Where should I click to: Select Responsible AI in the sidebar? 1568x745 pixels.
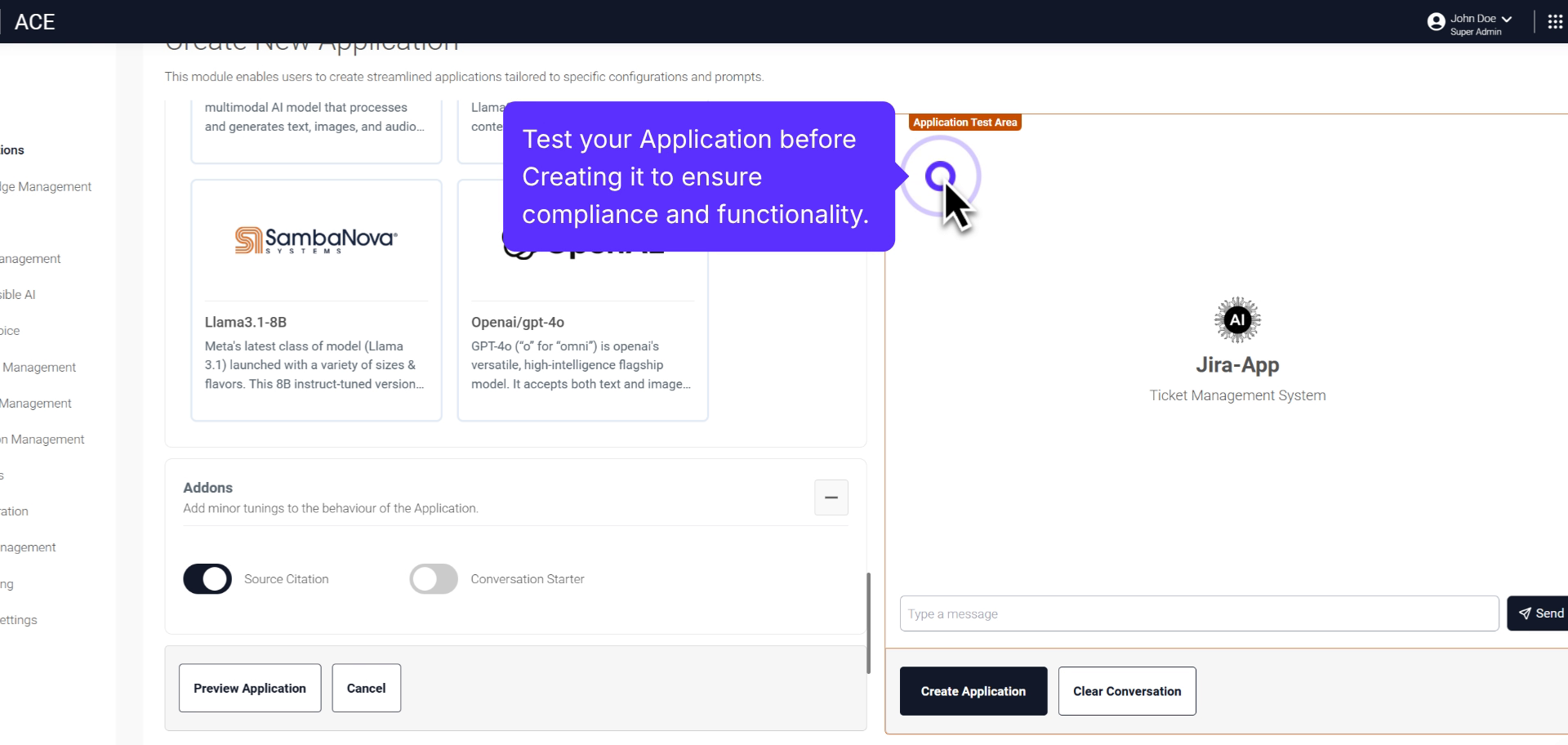pos(18,294)
